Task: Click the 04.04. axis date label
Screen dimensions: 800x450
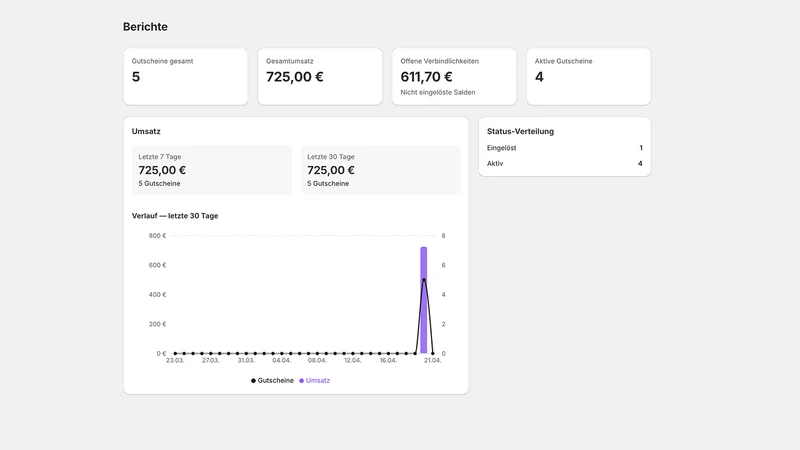Action: click(x=282, y=360)
